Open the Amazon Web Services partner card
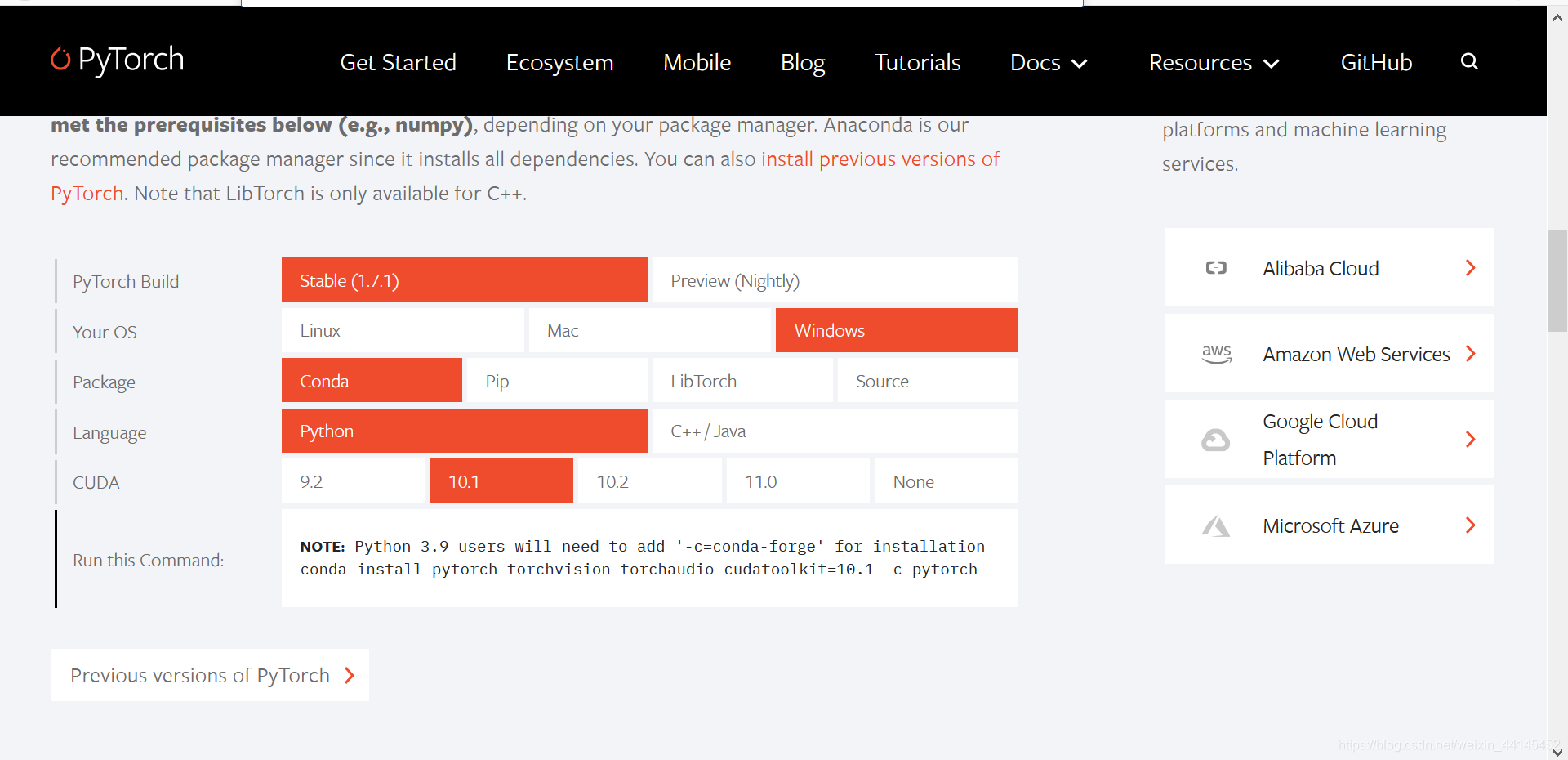This screenshot has width=1568, height=760. click(1329, 354)
